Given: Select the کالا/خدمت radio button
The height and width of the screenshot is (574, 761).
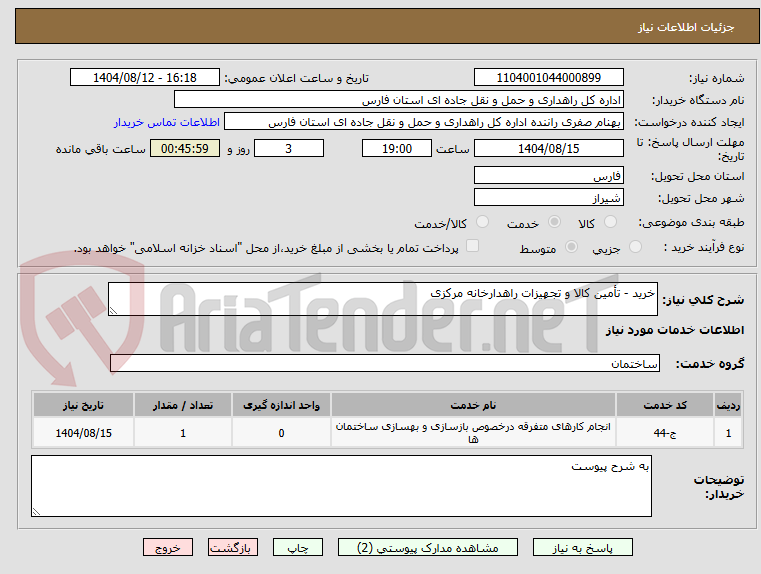Looking at the screenshot, I should [482, 222].
